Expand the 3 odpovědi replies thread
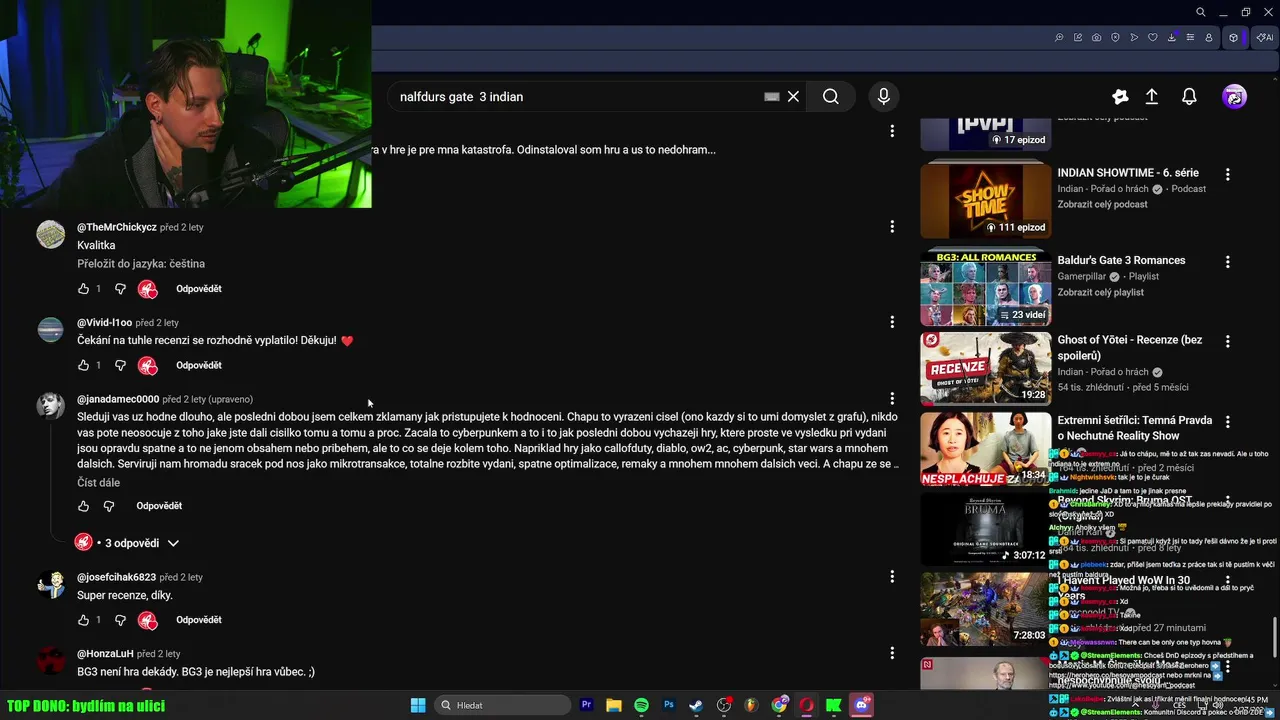This screenshot has width=1280, height=720. 128,543
